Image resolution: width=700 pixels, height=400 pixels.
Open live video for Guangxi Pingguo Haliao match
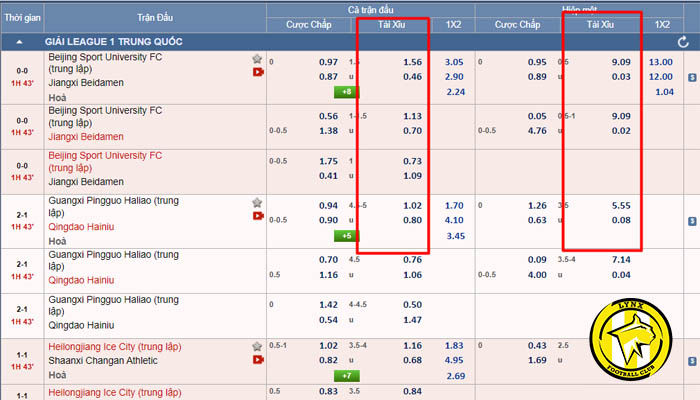[258, 216]
